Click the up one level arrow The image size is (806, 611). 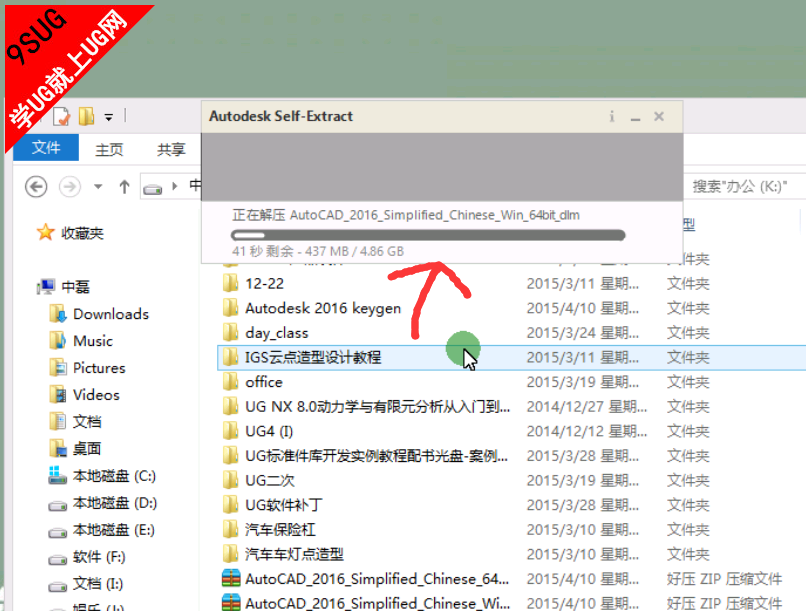point(124,187)
